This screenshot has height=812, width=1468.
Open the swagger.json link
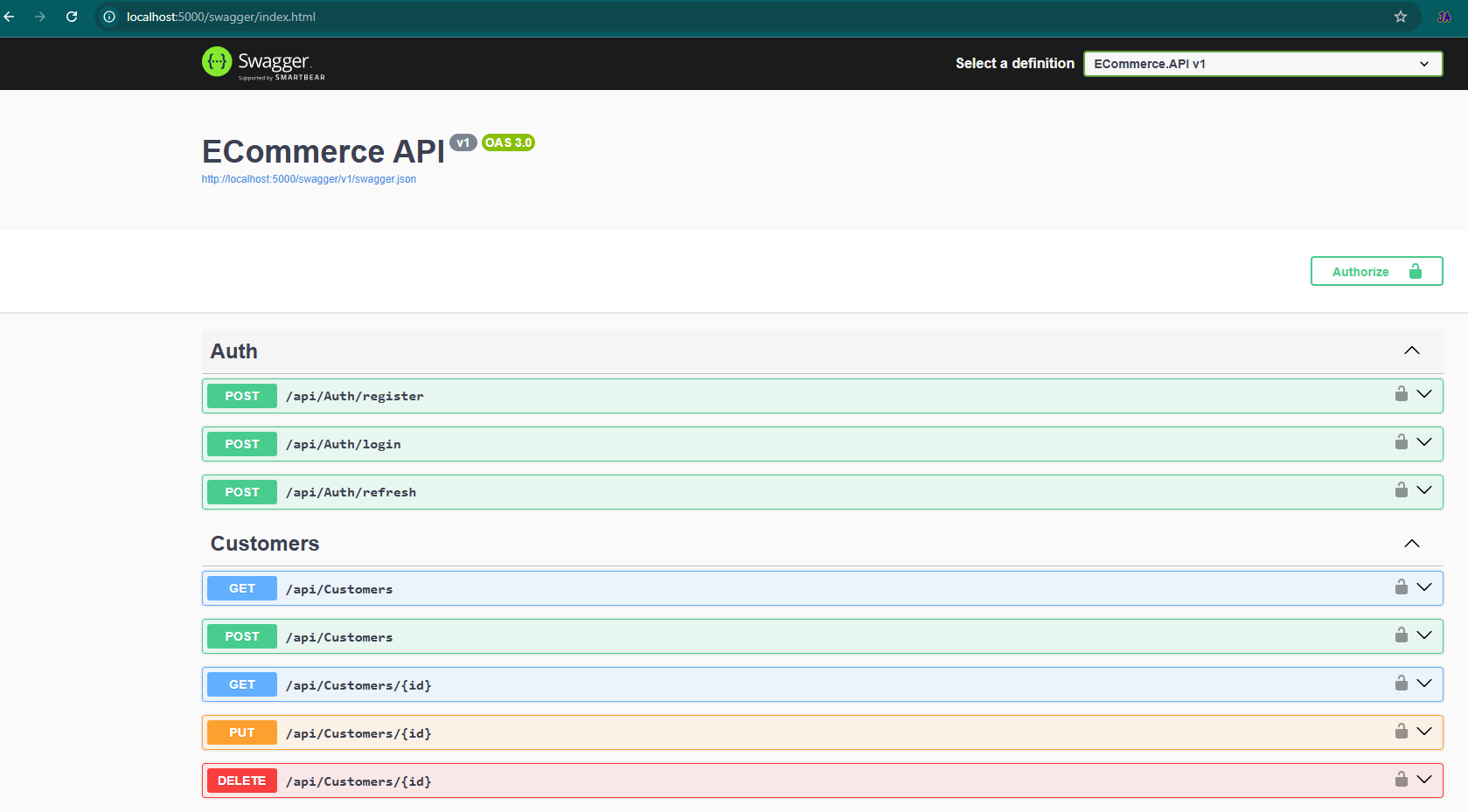[x=309, y=179]
